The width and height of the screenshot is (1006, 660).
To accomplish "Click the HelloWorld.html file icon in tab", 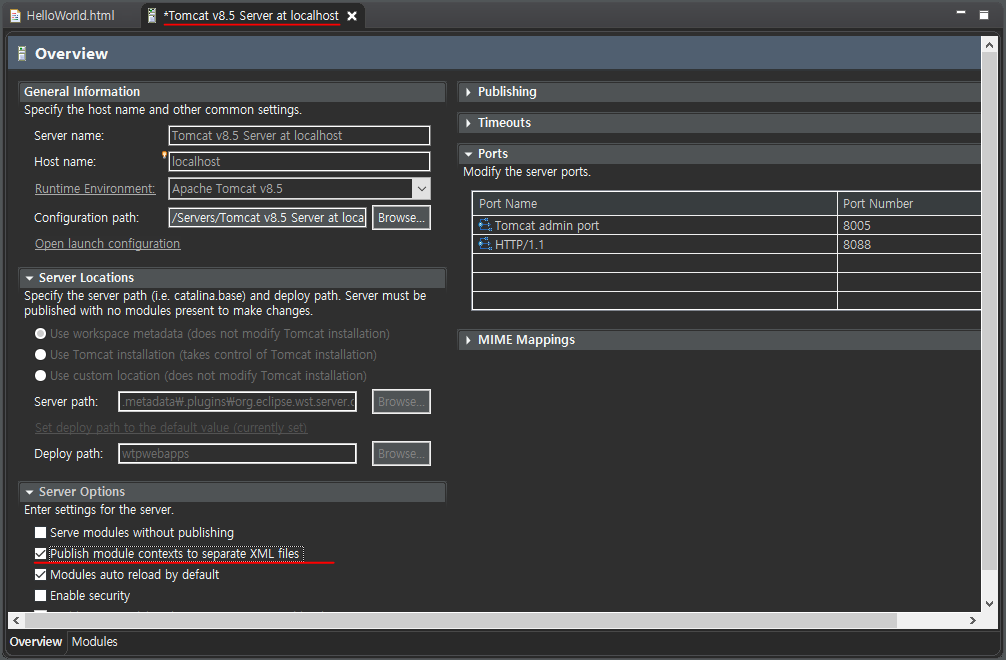I will (15, 16).
